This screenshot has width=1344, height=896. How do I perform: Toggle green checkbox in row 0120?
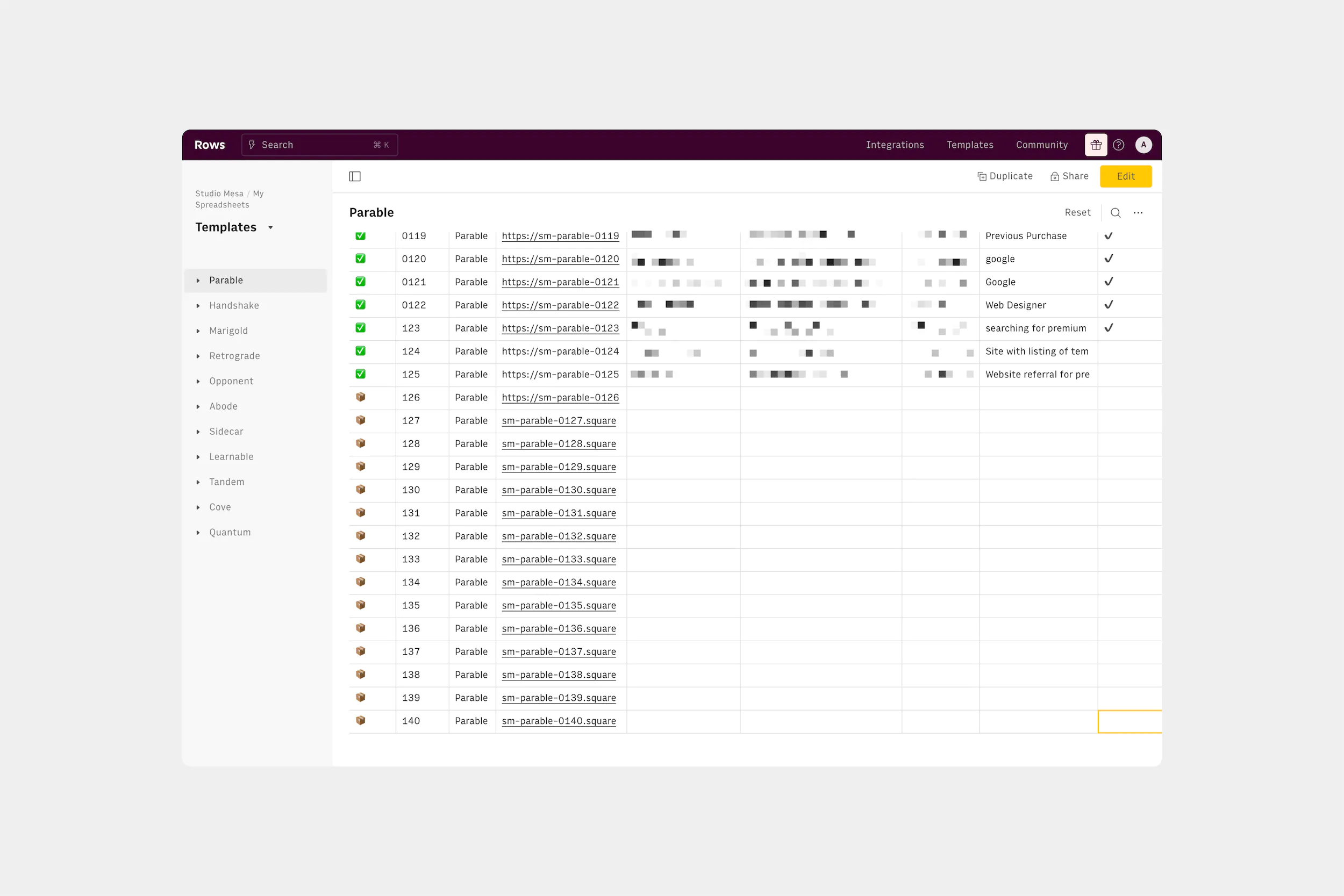[x=361, y=259]
